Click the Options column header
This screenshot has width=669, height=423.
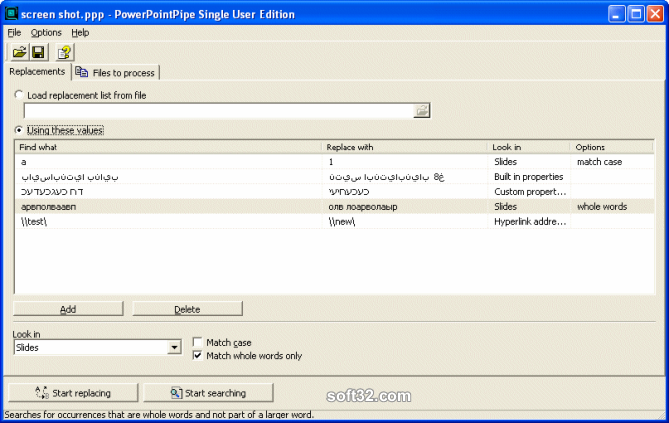[611, 147]
